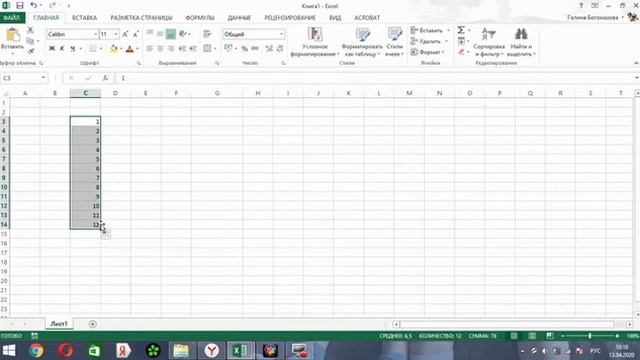
Task: Click the increase decimal icon
Action: click(x=269, y=49)
